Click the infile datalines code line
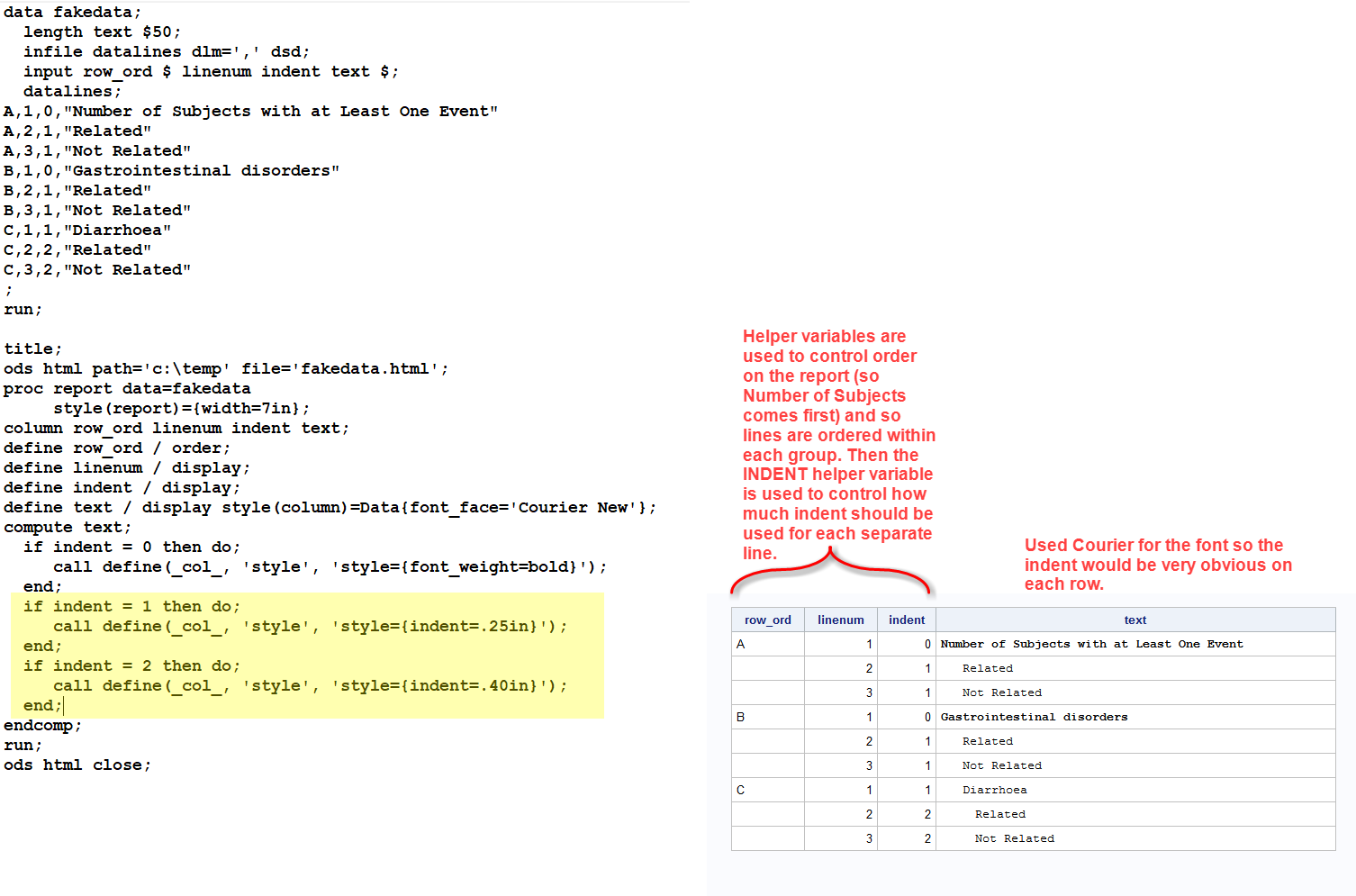Image resolution: width=1356 pixels, height=896 pixels. pos(167,52)
